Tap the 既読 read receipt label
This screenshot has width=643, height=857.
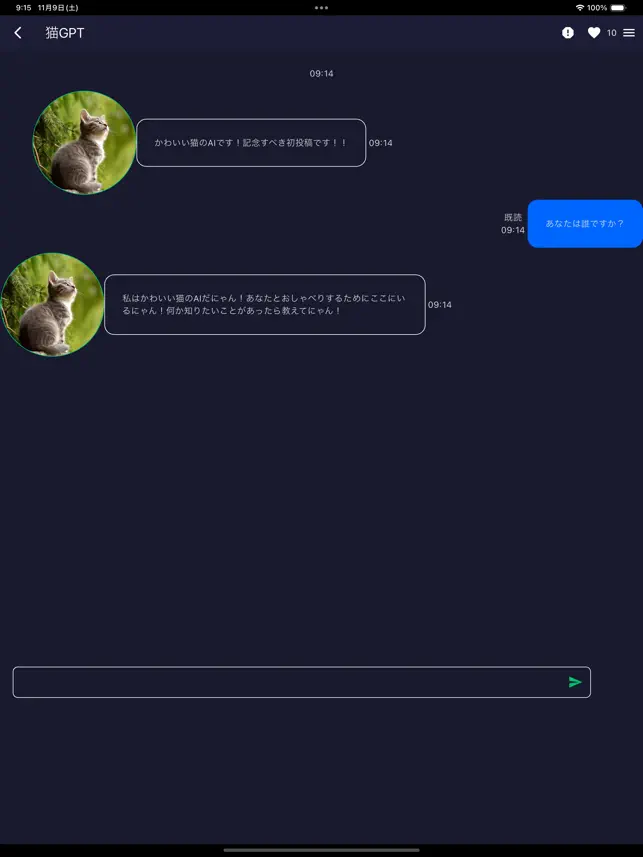click(513, 218)
